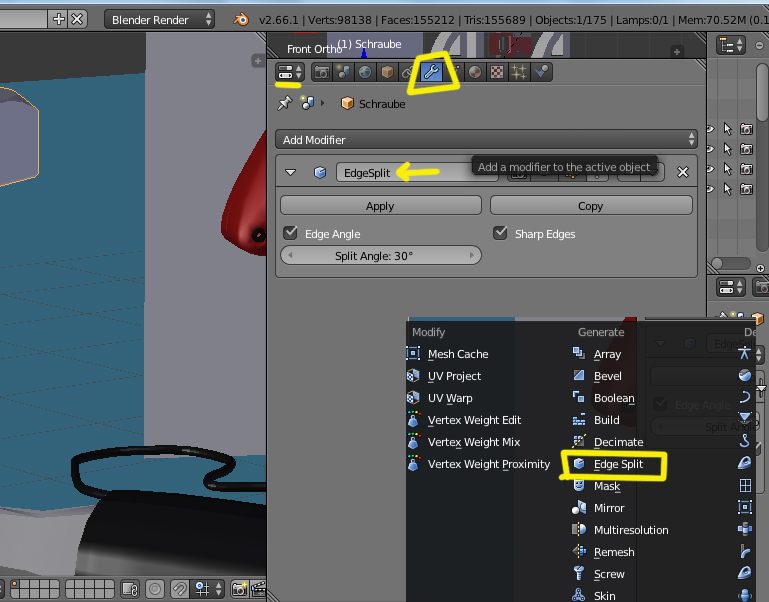Image resolution: width=769 pixels, height=602 pixels.
Task: Click the EdgeSplit modifier name field
Action: click(417, 172)
